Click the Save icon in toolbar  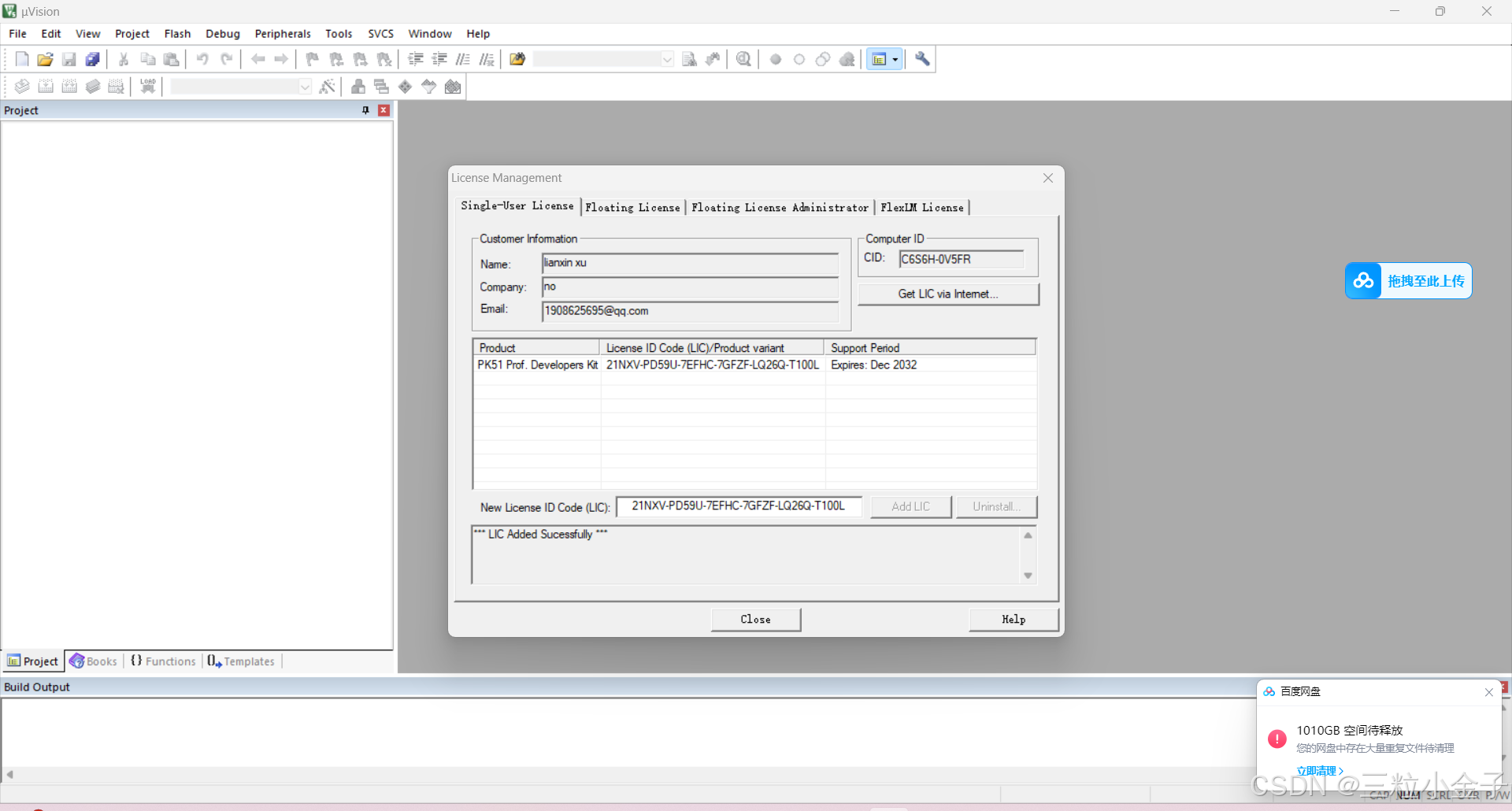tap(69, 59)
